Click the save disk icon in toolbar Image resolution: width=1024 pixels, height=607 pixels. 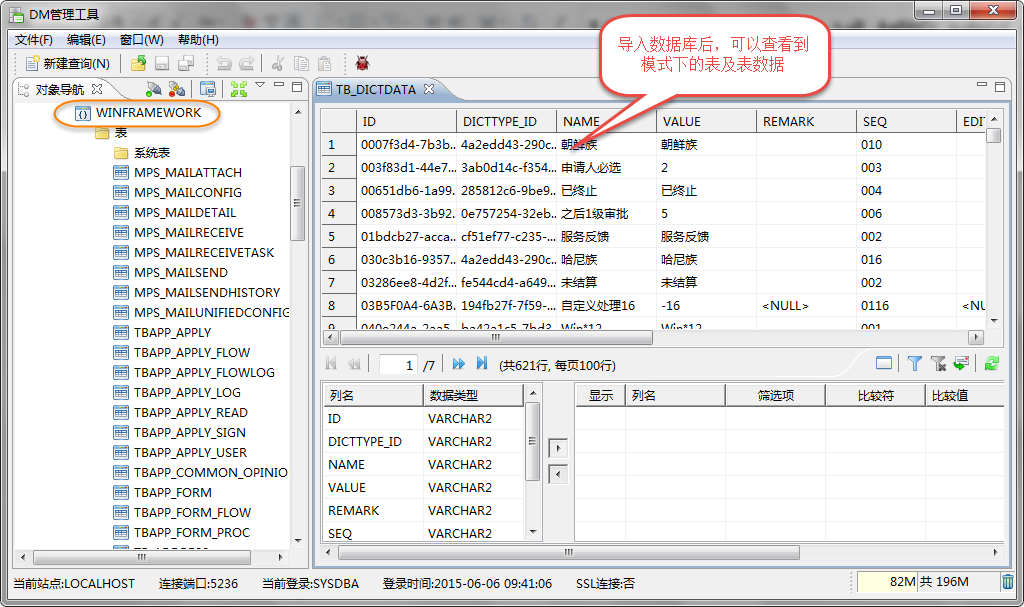point(162,63)
